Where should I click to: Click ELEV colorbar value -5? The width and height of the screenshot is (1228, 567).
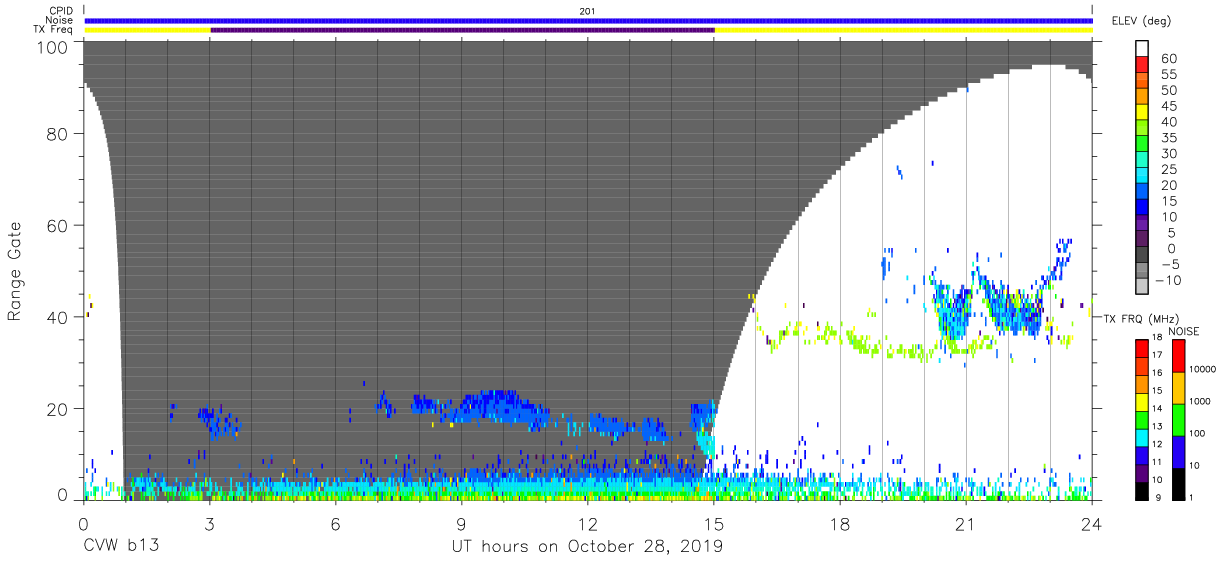pos(1169,265)
